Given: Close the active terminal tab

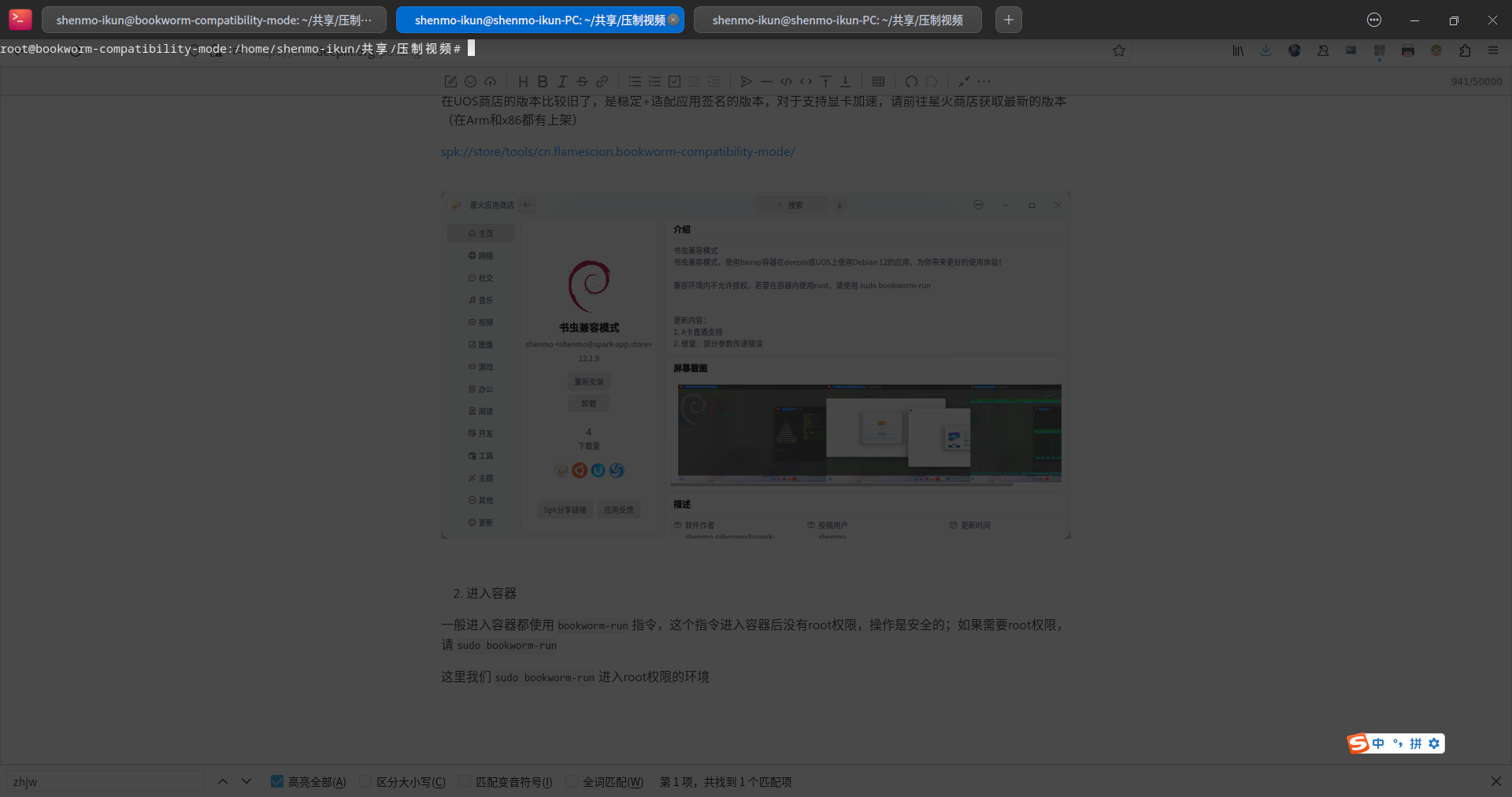Looking at the screenshot, I should point(673,20).
